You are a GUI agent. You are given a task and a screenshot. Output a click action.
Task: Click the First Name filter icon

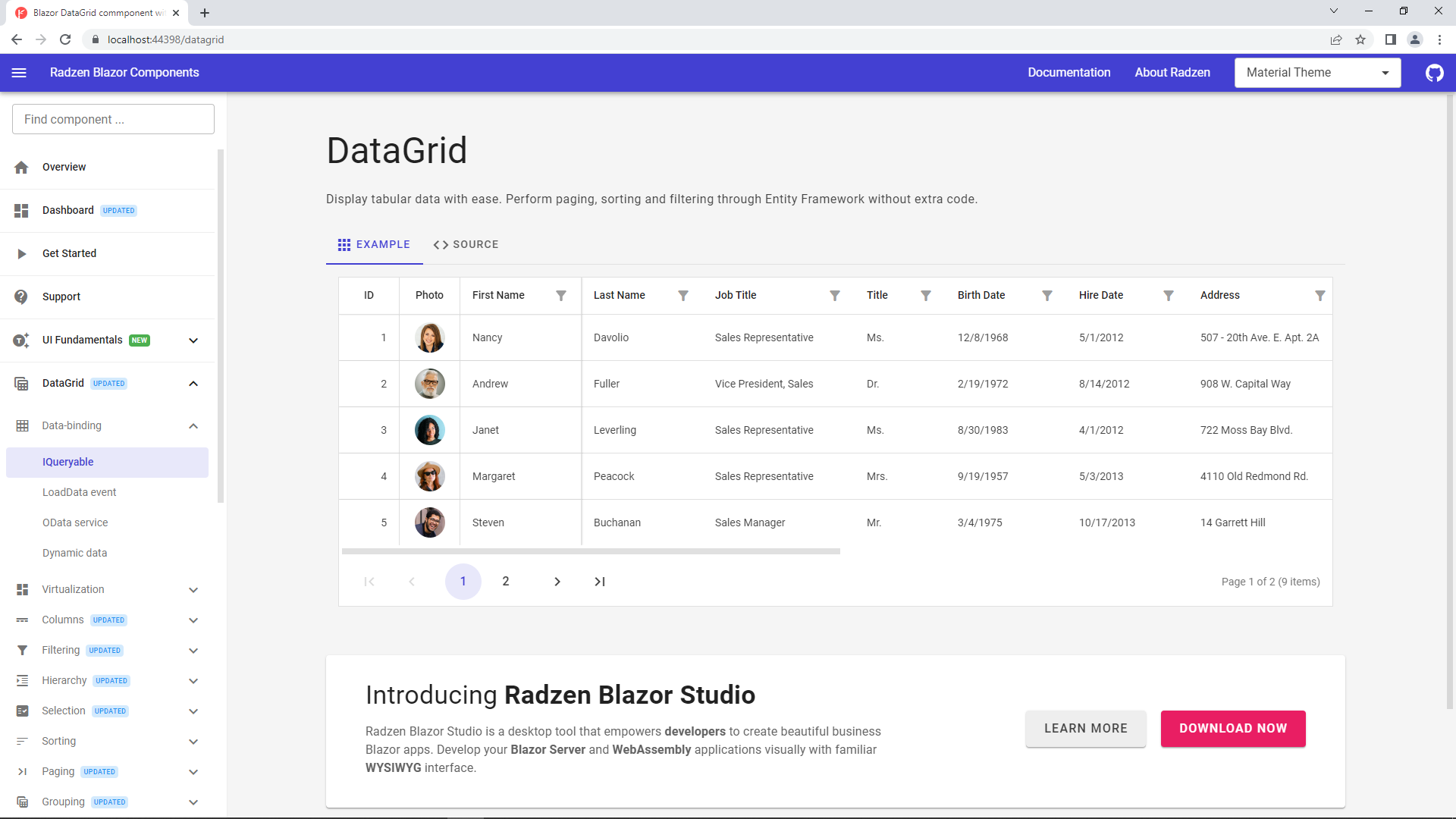pos(561,296)
